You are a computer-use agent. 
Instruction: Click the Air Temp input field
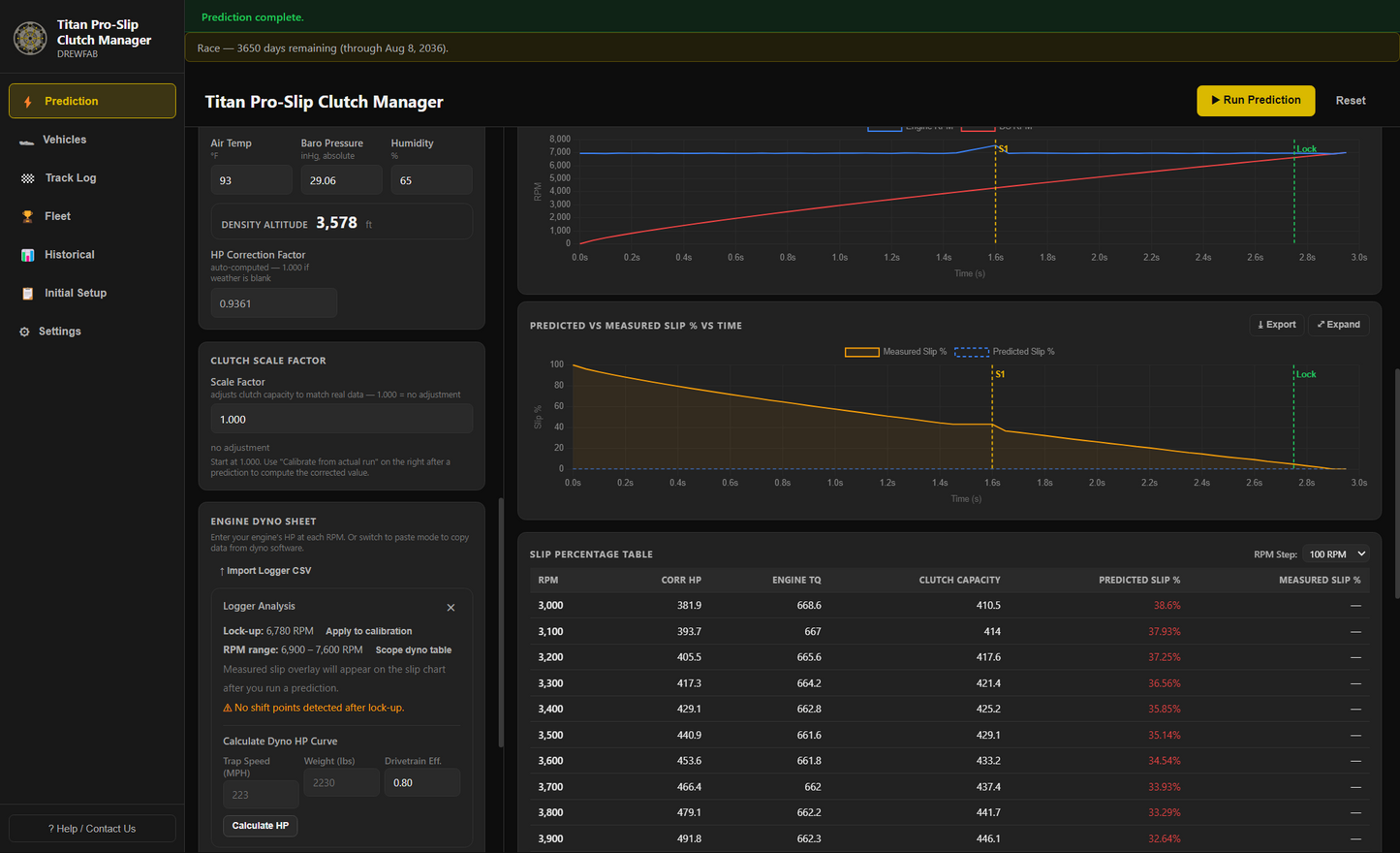tap(252, 180)
